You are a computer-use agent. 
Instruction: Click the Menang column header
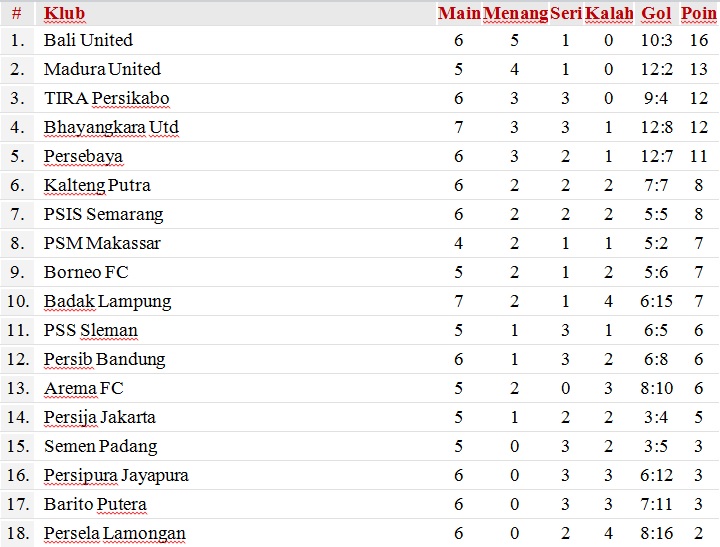[515, 14]
